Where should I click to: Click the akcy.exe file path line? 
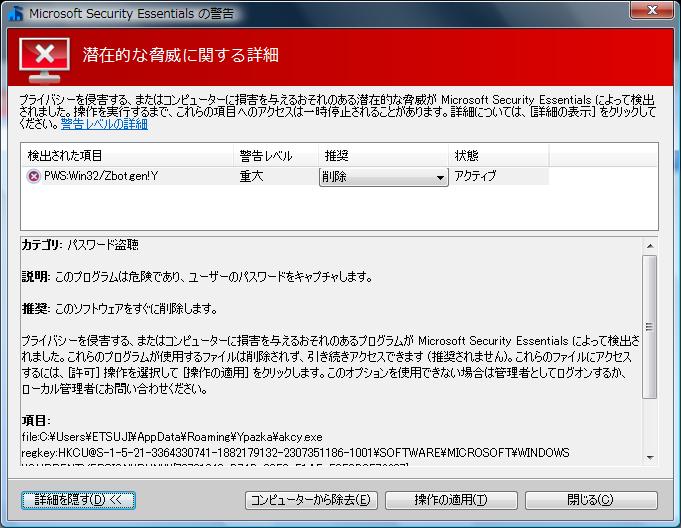pyautogui.click(x=172, y=437)
